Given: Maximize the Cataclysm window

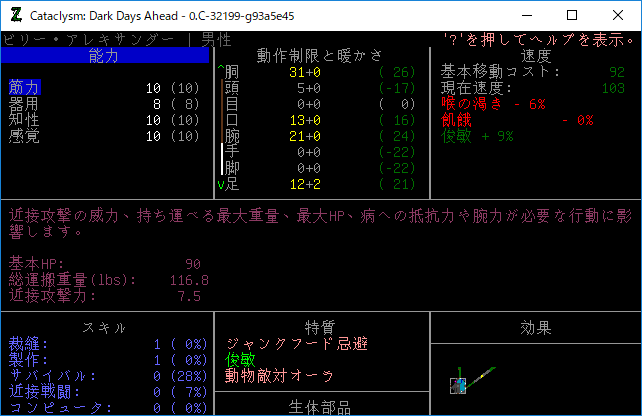Looking at the screenshot, I should coord(572,15).
